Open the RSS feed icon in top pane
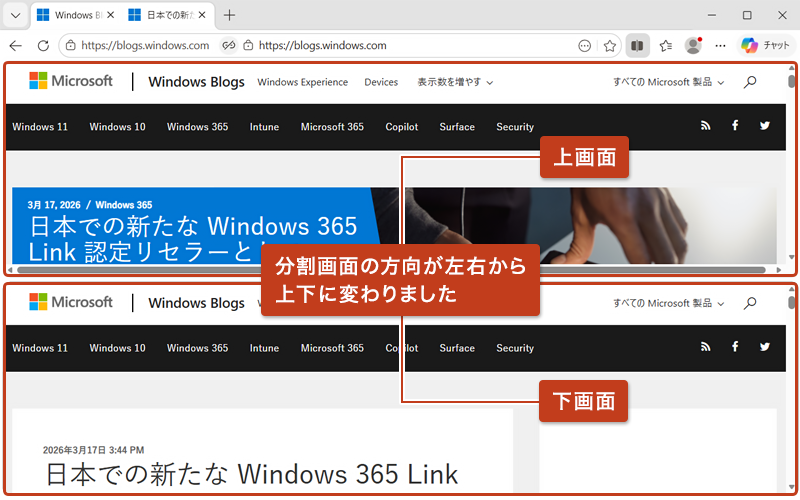800x500 pixels. point(705,126)
